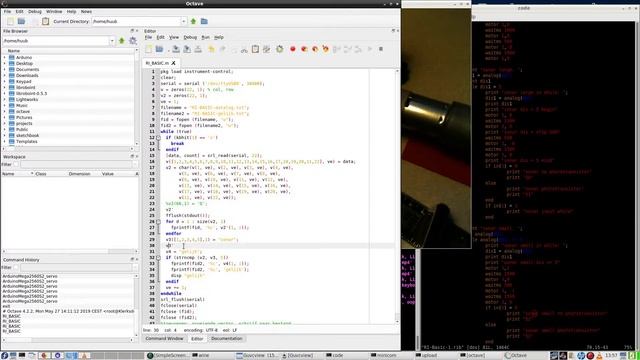Open the Current Directory dropdown arrow
640x360 pixels.
click(x=184, y=21)
